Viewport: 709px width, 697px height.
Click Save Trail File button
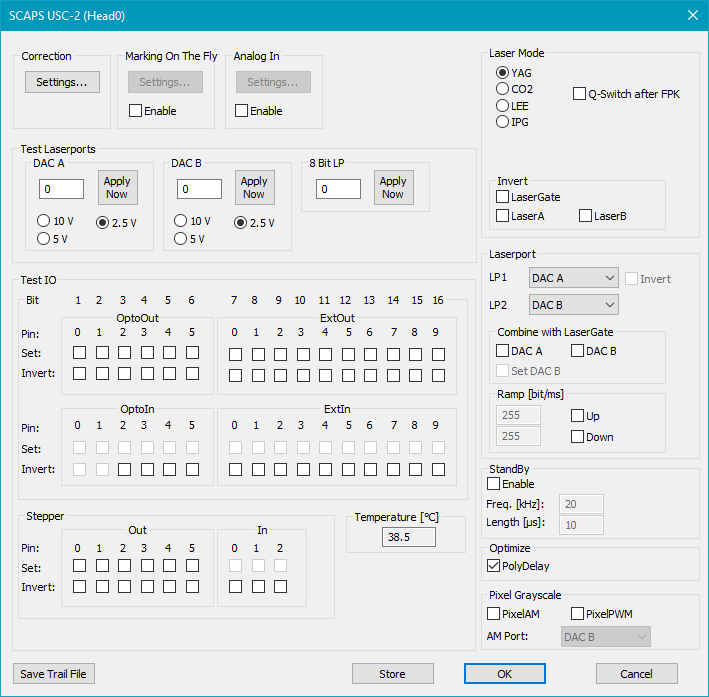(54, 674)
